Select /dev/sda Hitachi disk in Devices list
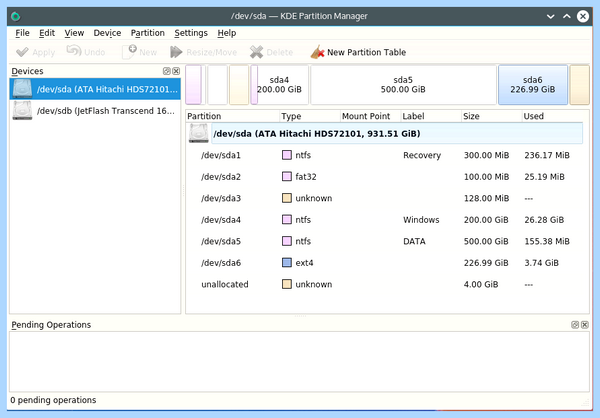This screenshot has height=418, width=600. (x=95, y=89)
